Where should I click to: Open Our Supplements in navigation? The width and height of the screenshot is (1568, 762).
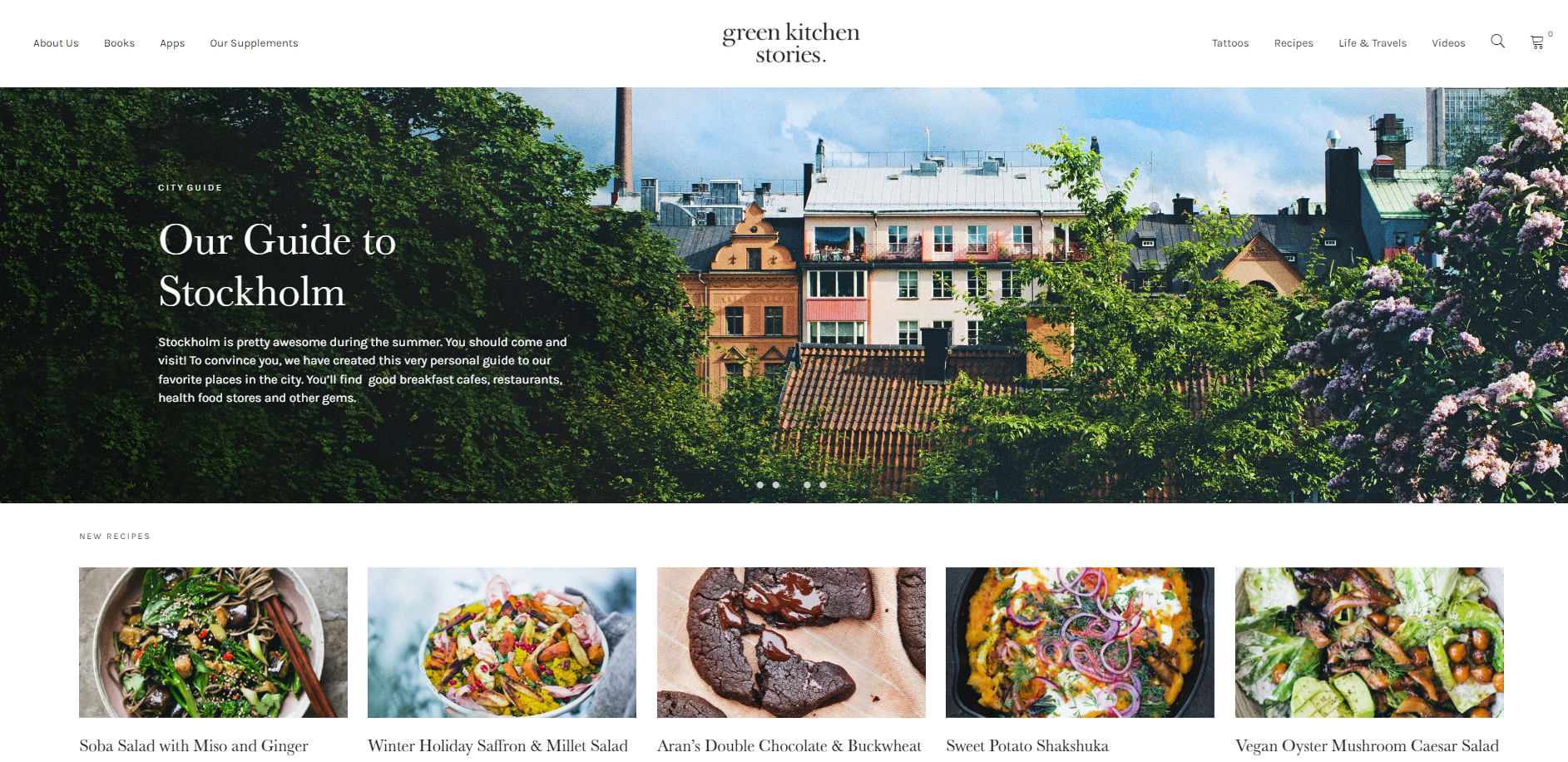click(254, 43)
